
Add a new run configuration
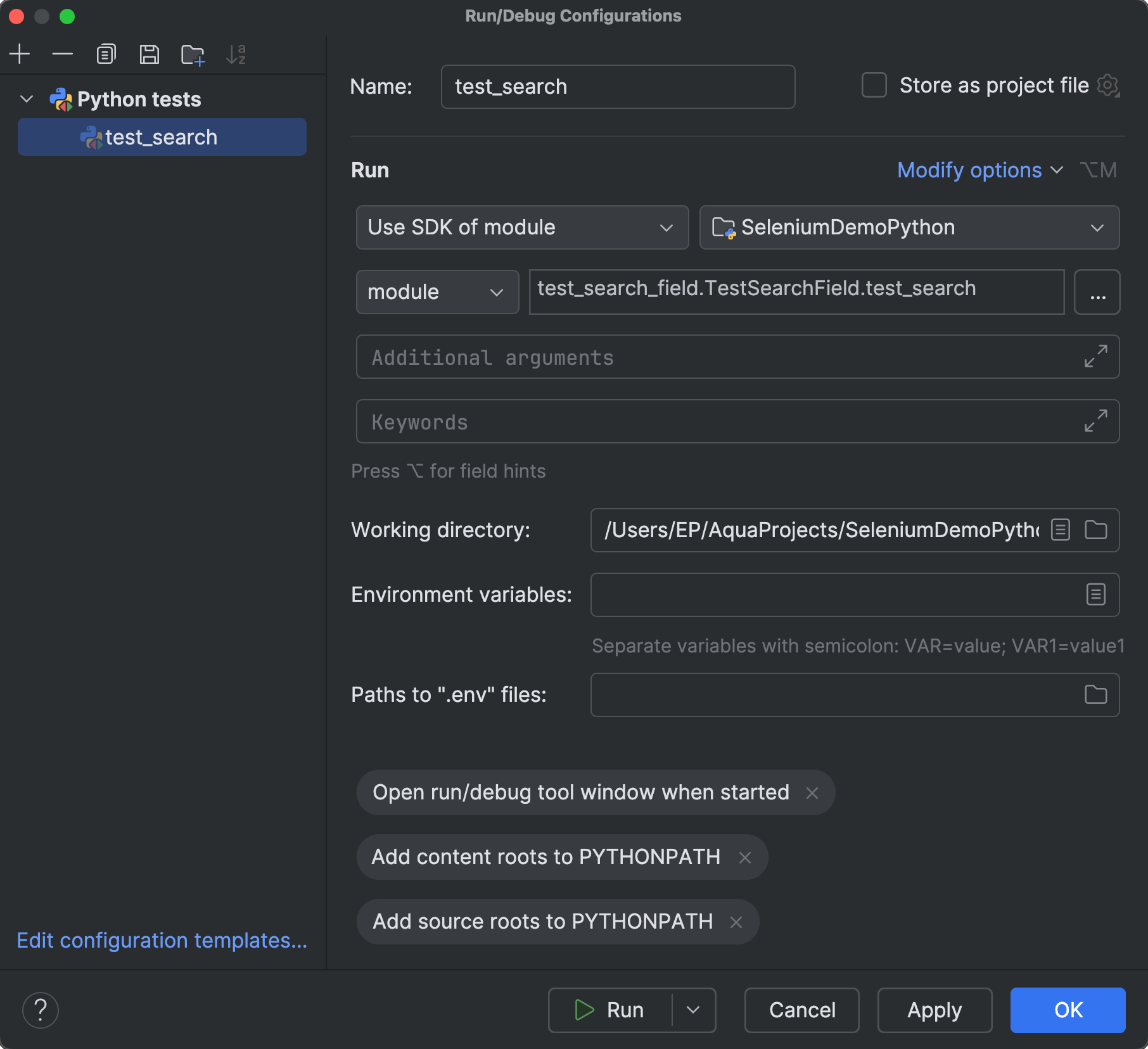pos(20,54)
